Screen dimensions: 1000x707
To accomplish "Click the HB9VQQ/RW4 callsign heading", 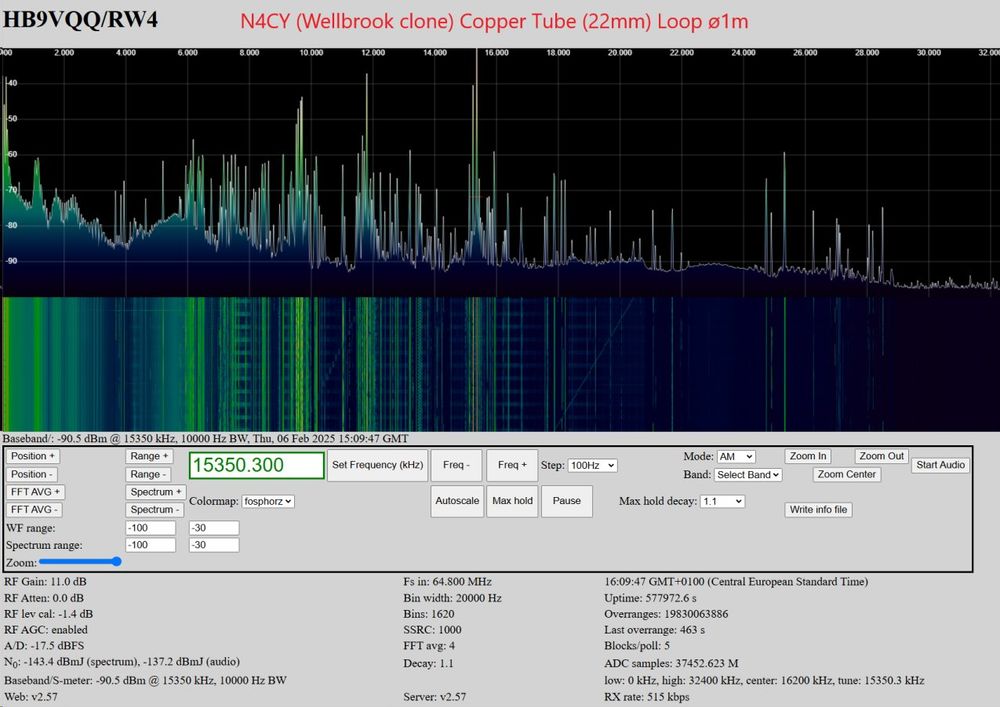I will (80, 20).
